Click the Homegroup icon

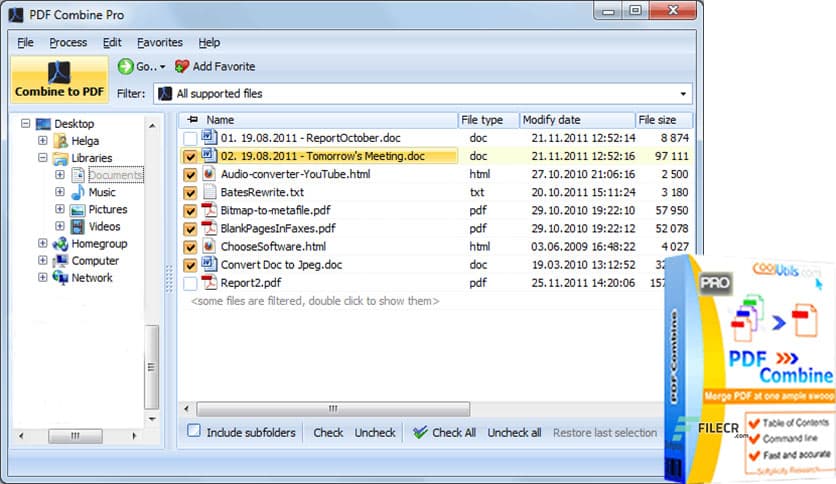click(60, 244)
